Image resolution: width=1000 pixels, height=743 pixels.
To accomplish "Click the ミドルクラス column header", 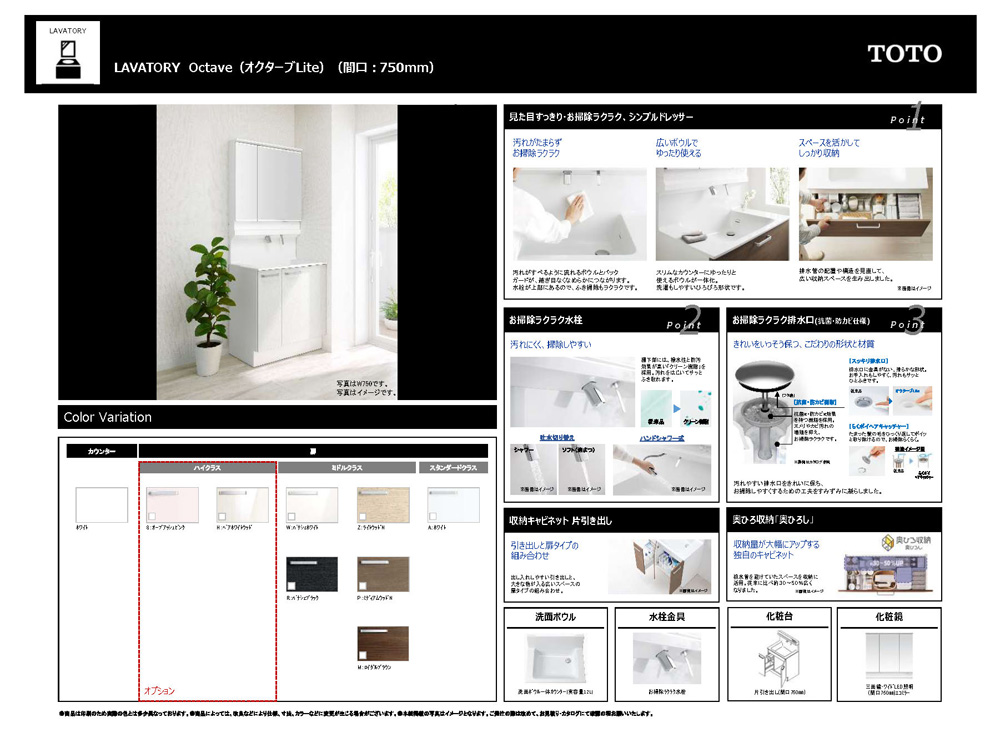I will click(346, 467).
